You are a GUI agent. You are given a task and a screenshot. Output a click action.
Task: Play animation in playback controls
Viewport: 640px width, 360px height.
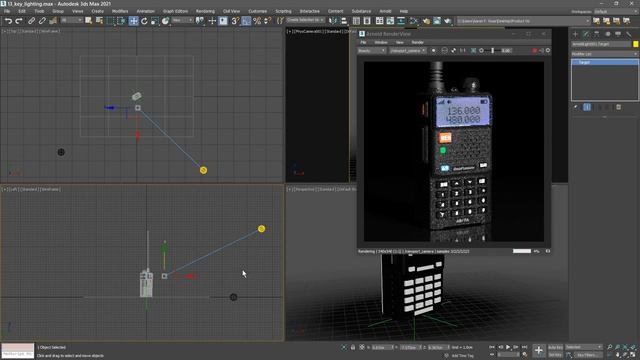pyautogui.click(x=508, y=347)
